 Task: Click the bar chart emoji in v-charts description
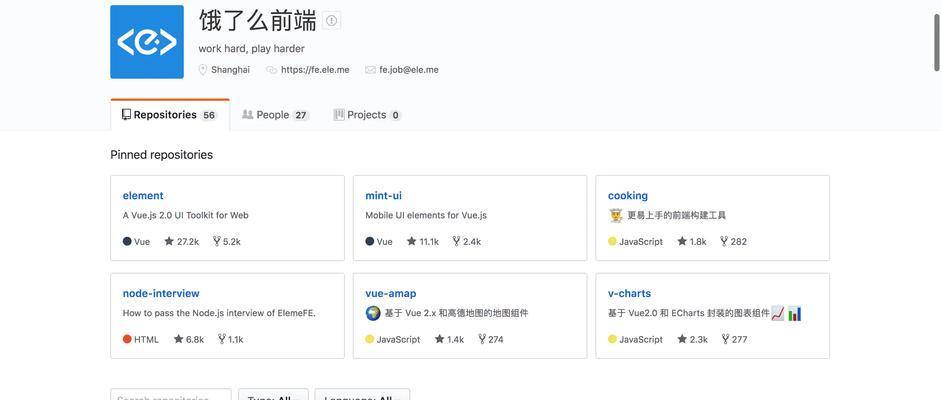(795, 313)
